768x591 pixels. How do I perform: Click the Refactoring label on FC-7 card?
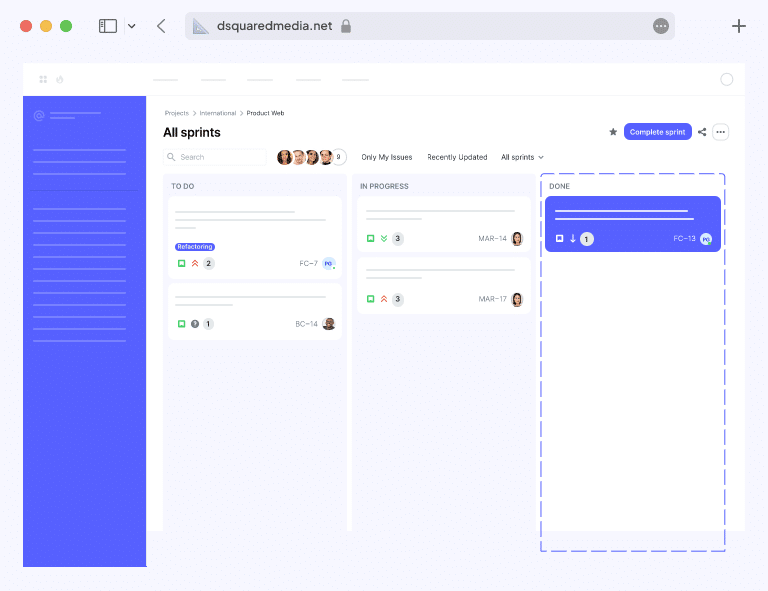(x=194, y=247)
